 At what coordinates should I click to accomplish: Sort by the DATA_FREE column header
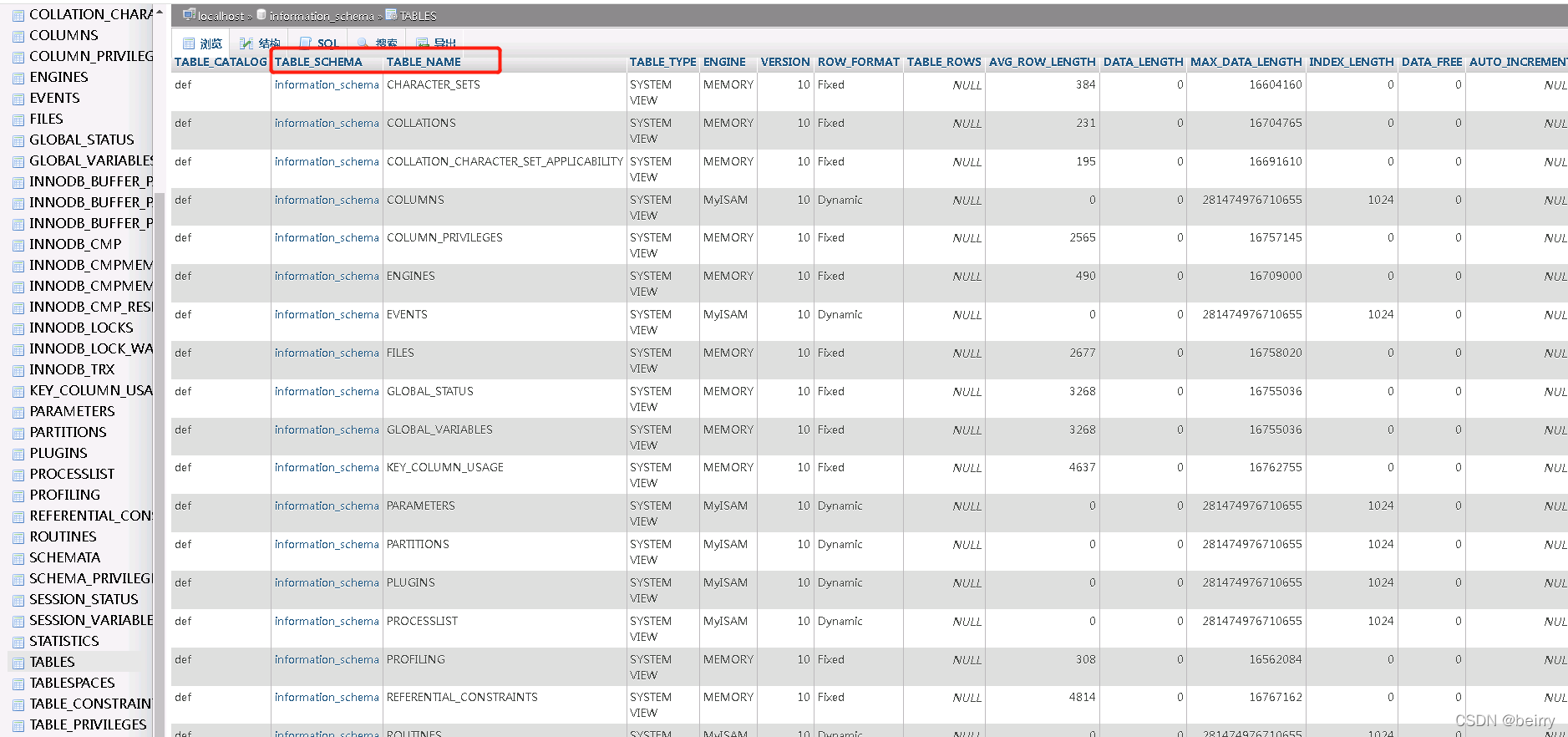[x=1432, y=62]
